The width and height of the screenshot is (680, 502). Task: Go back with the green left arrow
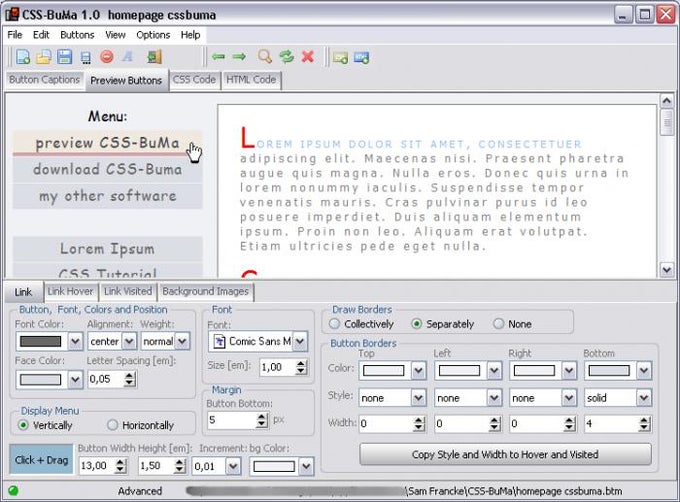point(218,57)
